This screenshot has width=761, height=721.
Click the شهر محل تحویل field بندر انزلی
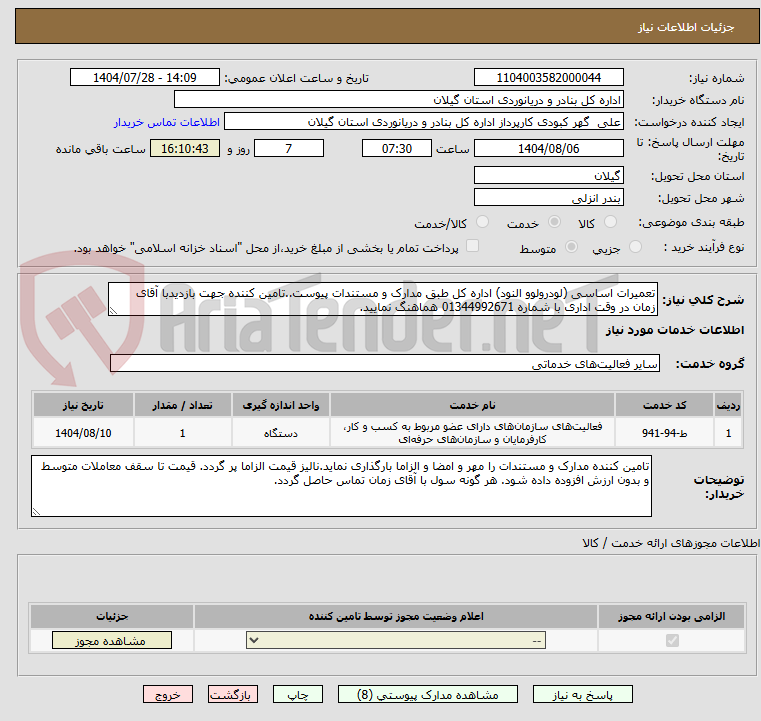[x=548, y=197]
